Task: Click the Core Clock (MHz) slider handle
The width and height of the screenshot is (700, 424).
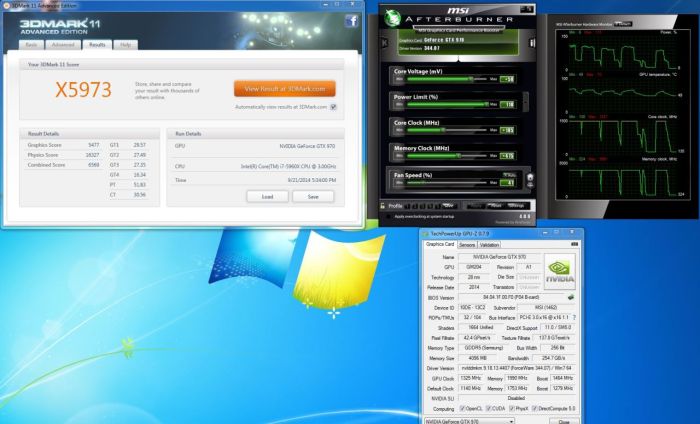Action: click(x=443, y=130)
